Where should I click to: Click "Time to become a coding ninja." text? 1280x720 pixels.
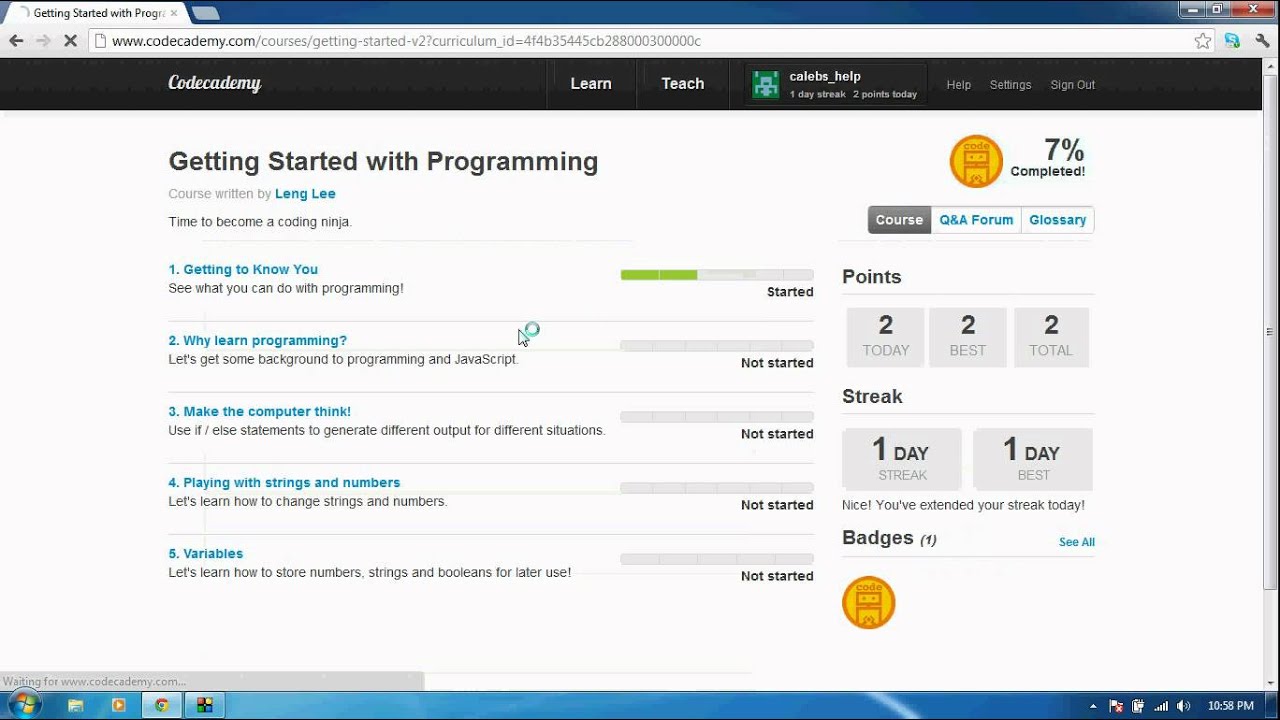pos(260,222)
